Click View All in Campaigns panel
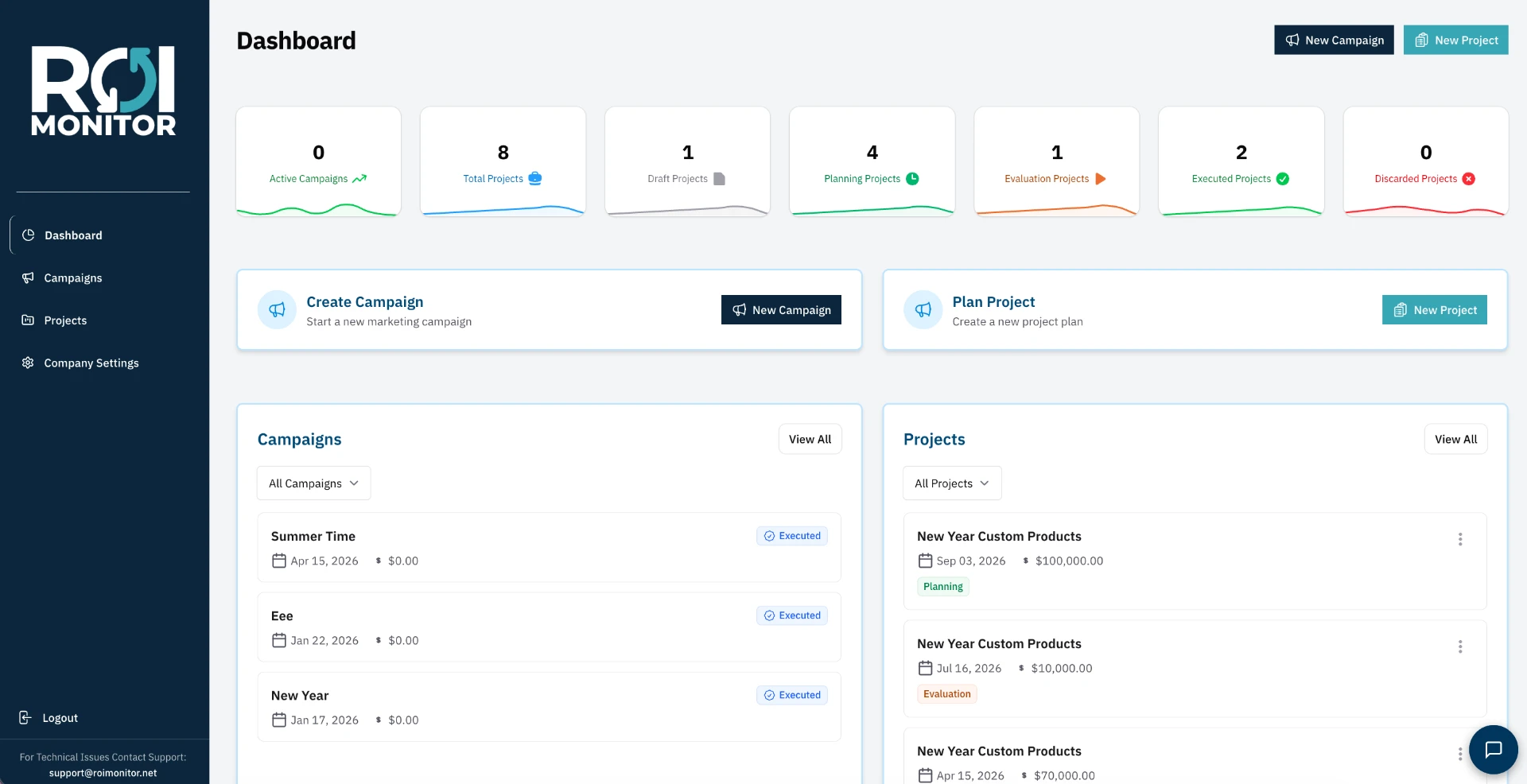The image size is (1527, 784). coord(810,439)
